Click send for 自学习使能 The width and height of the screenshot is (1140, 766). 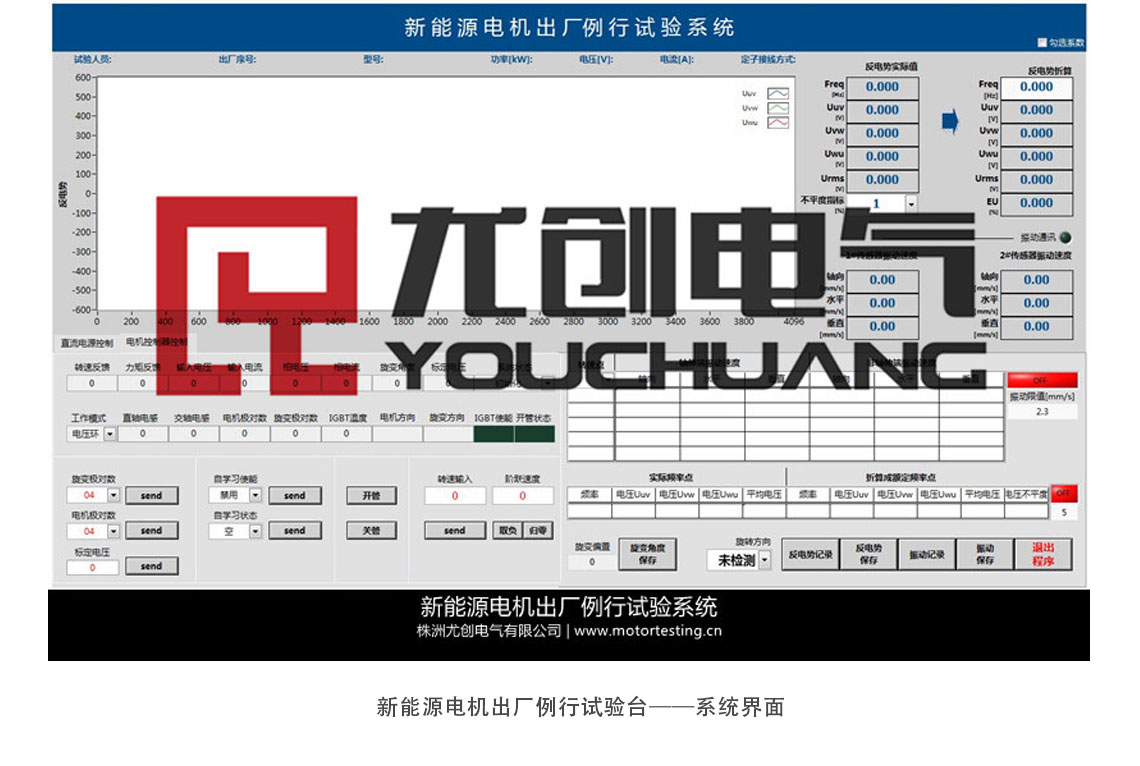pos(294,496)
